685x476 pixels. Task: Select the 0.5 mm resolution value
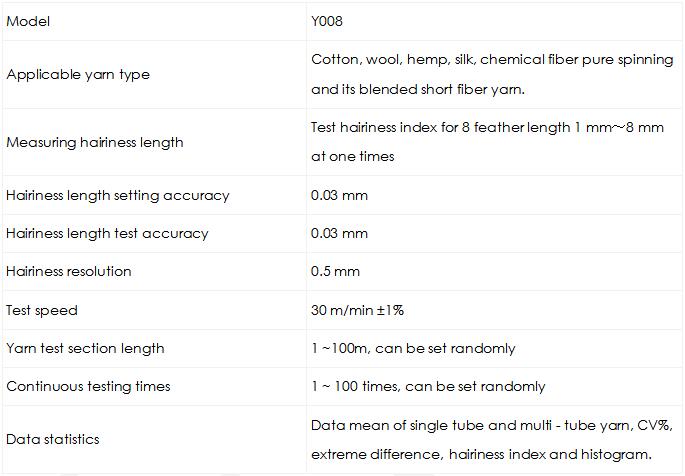335,271
